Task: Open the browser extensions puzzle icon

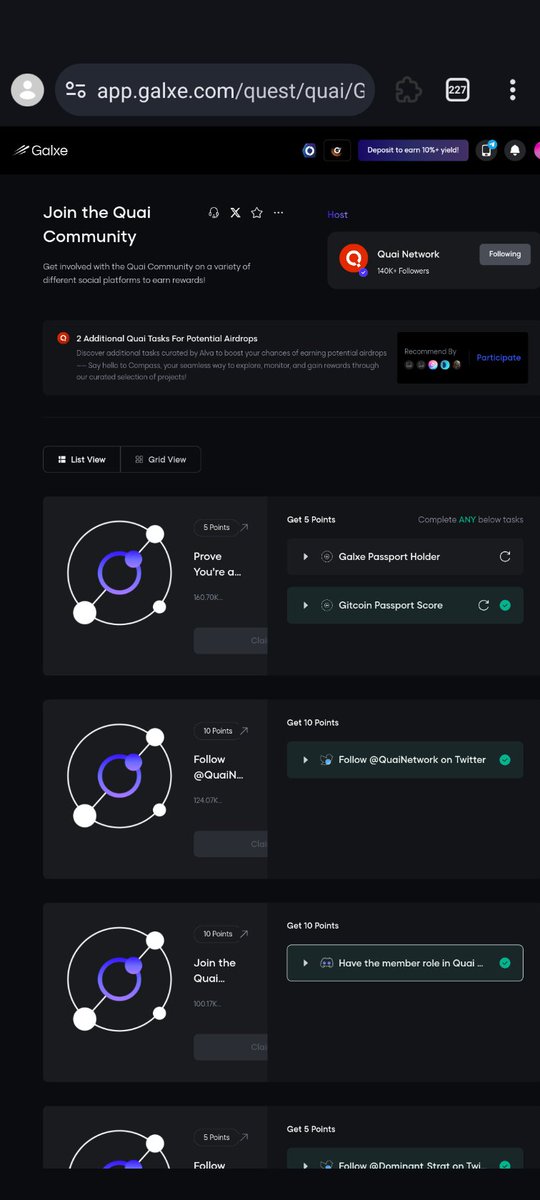Action: coord(408,90)
